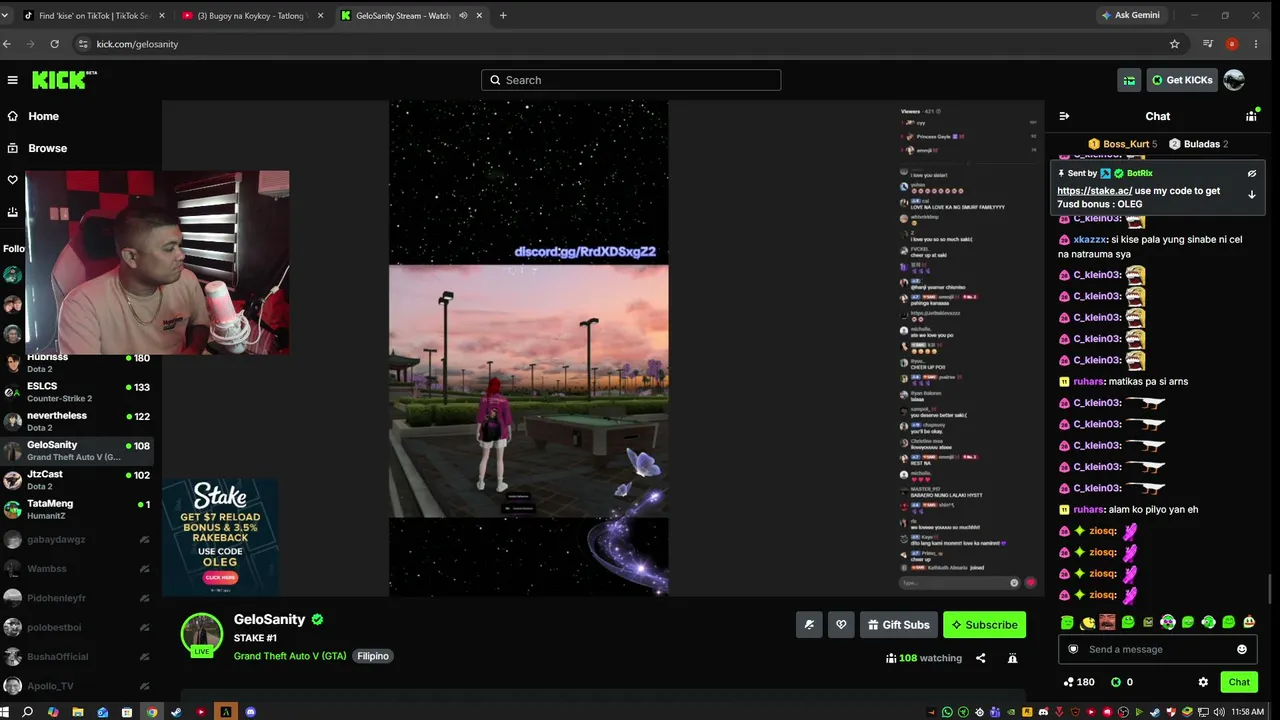Unfollow GeloSanity with the broken heart button
1280x720 pixels.
841,625
